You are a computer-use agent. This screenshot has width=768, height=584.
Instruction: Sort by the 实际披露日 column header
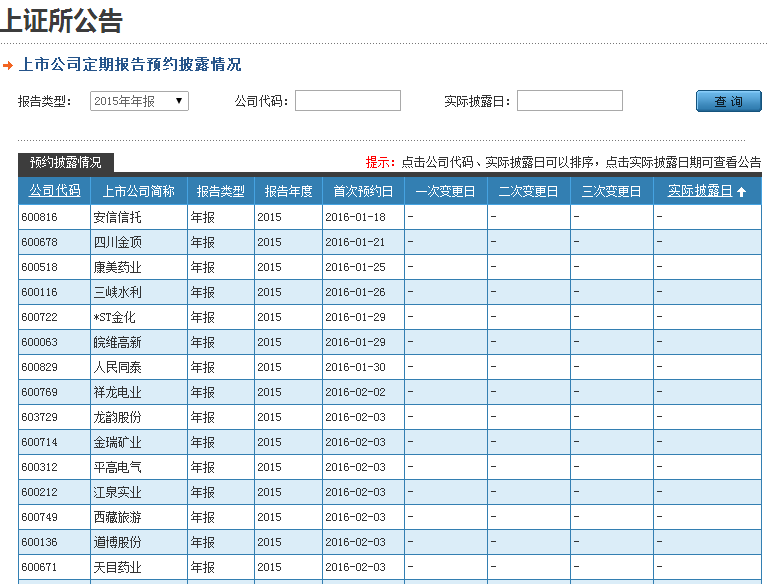pyautogui.click(x=700, y=191)
